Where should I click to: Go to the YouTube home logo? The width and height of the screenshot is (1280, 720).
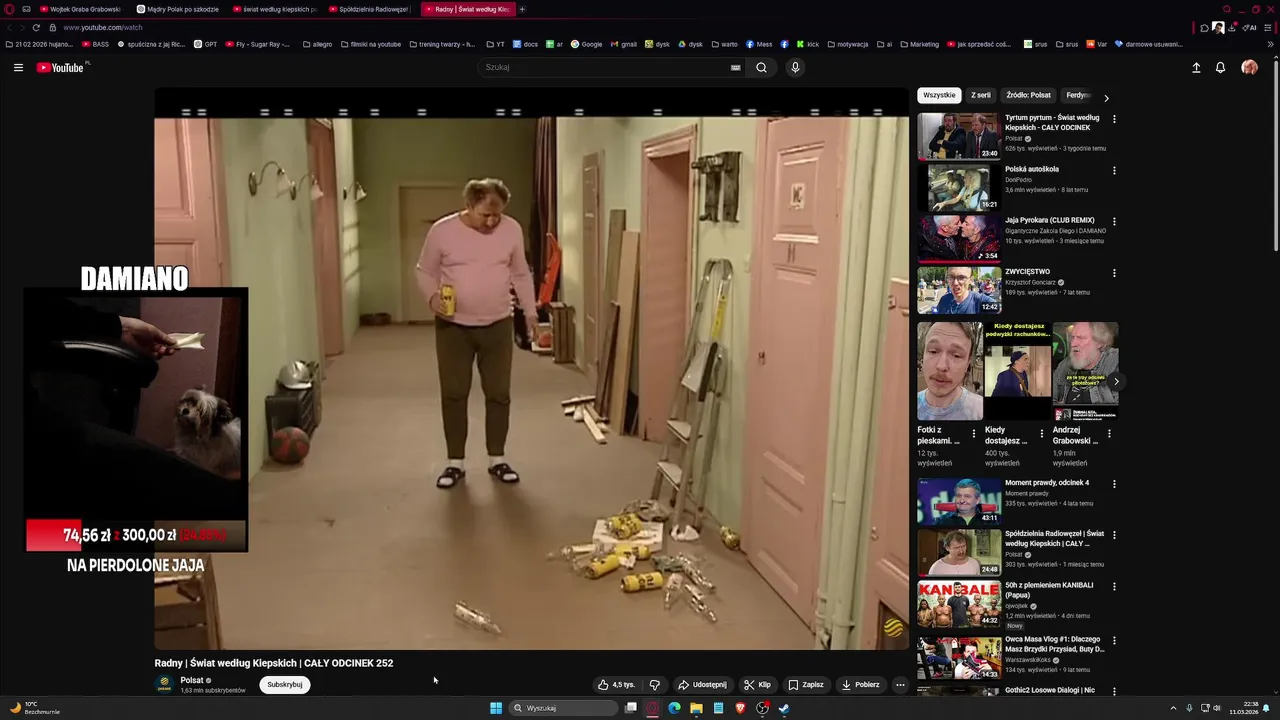62,67
